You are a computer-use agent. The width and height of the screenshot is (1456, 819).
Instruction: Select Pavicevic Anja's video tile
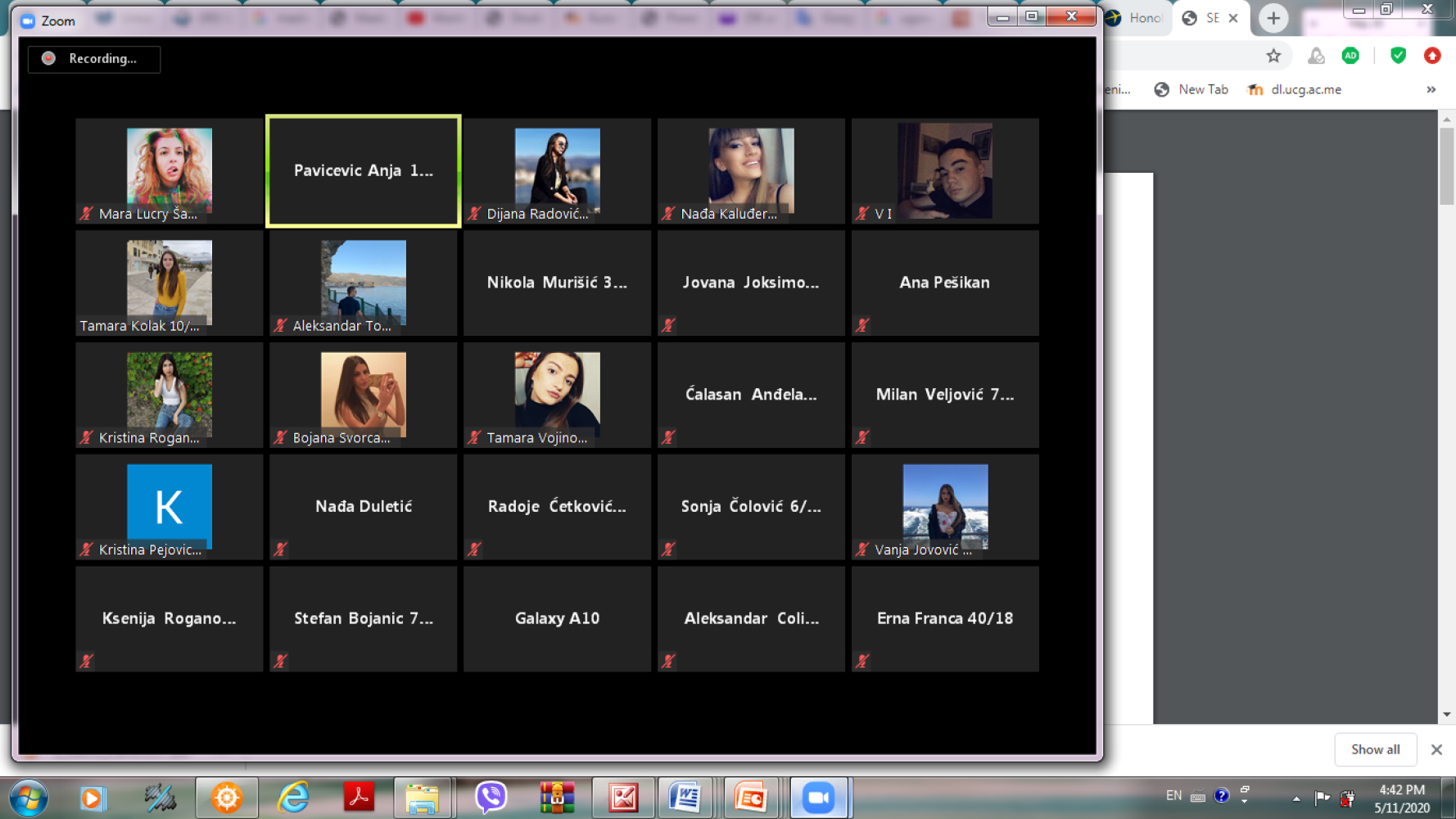click(x=364, y=170)
